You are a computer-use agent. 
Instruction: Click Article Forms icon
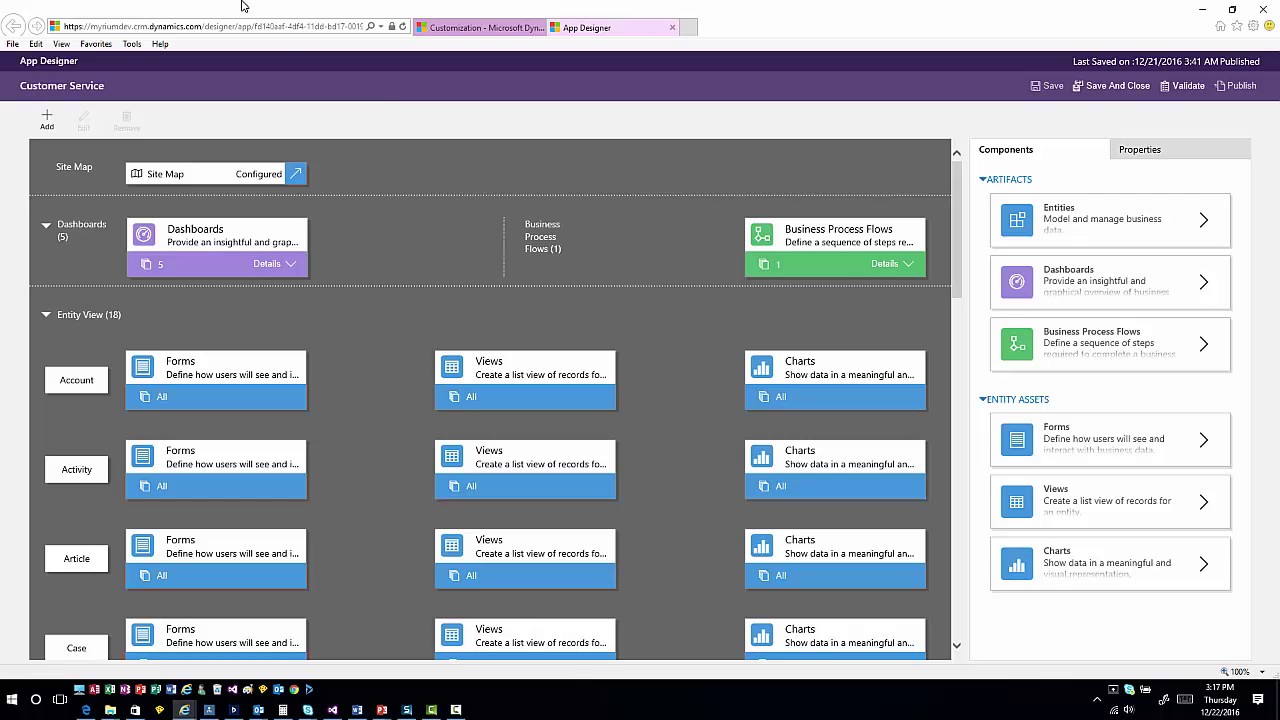coord(143,546)
